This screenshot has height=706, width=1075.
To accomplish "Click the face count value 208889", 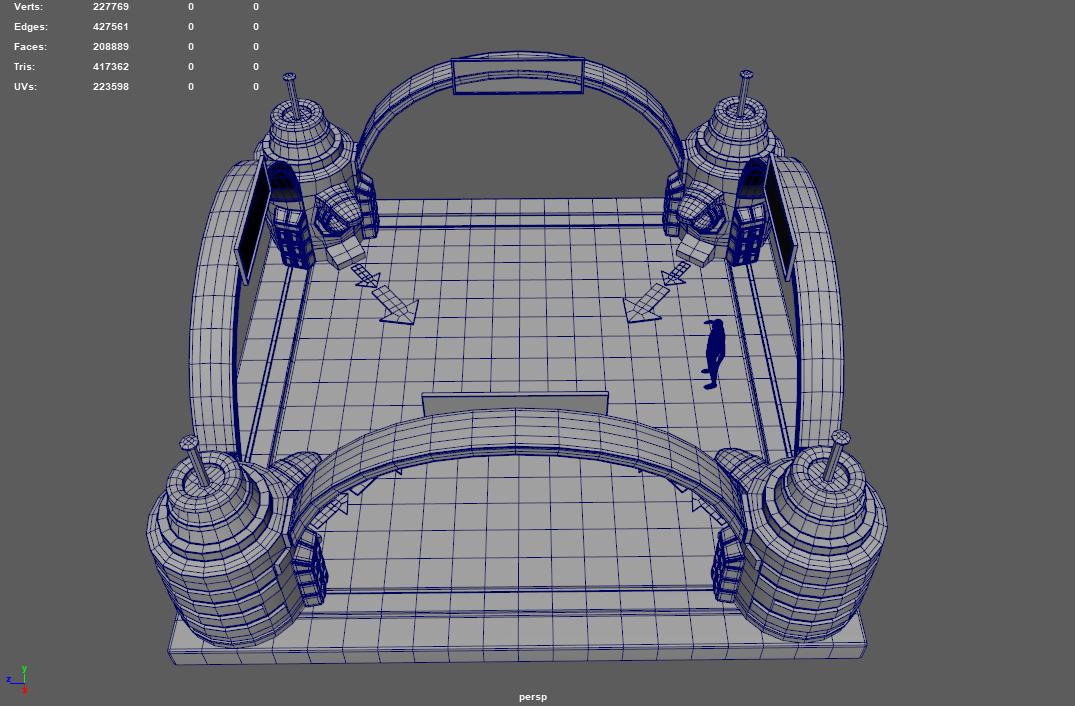I will pyautogui.click(x=110, y=47).
